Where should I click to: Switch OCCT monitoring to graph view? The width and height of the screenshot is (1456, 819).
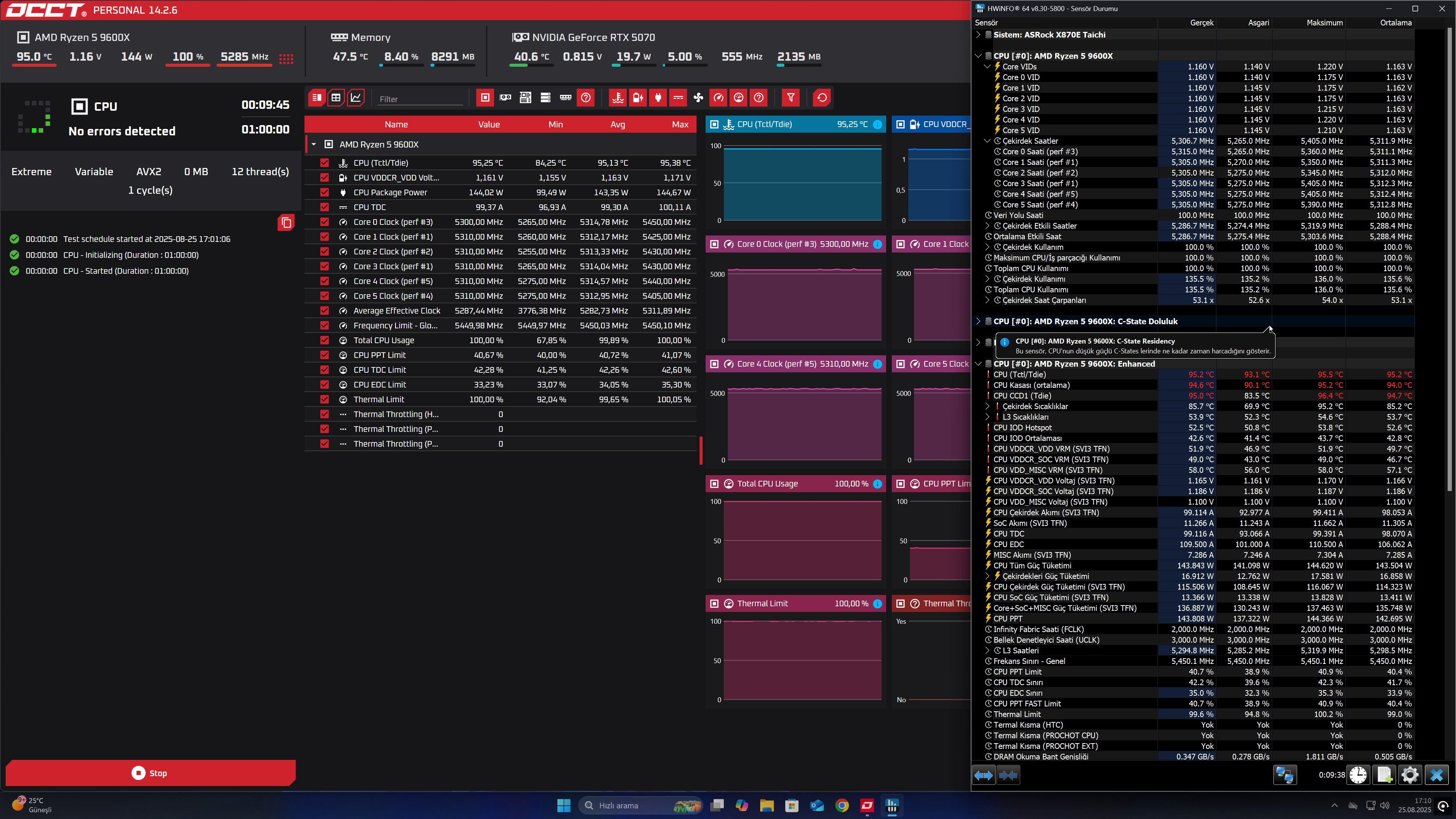point(356,98)
